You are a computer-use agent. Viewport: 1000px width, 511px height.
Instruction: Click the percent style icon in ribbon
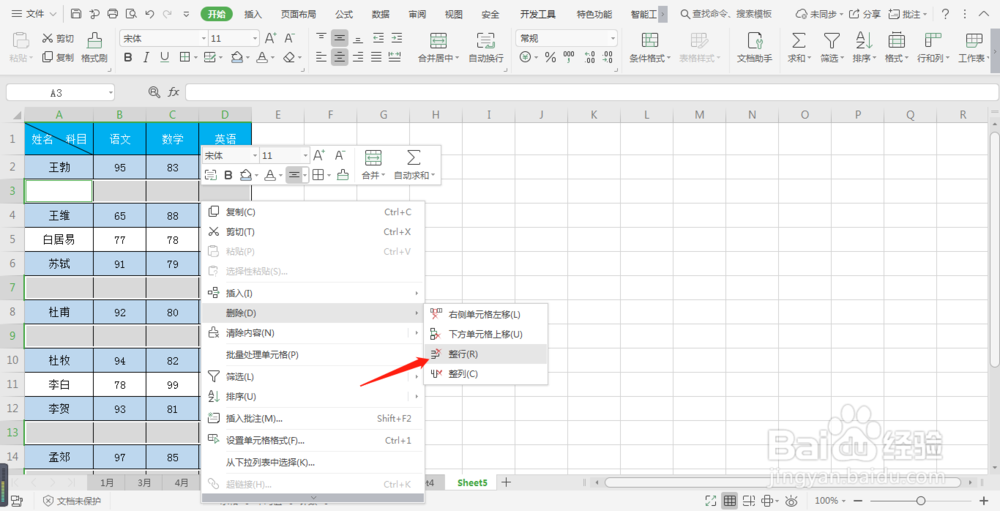550,57
